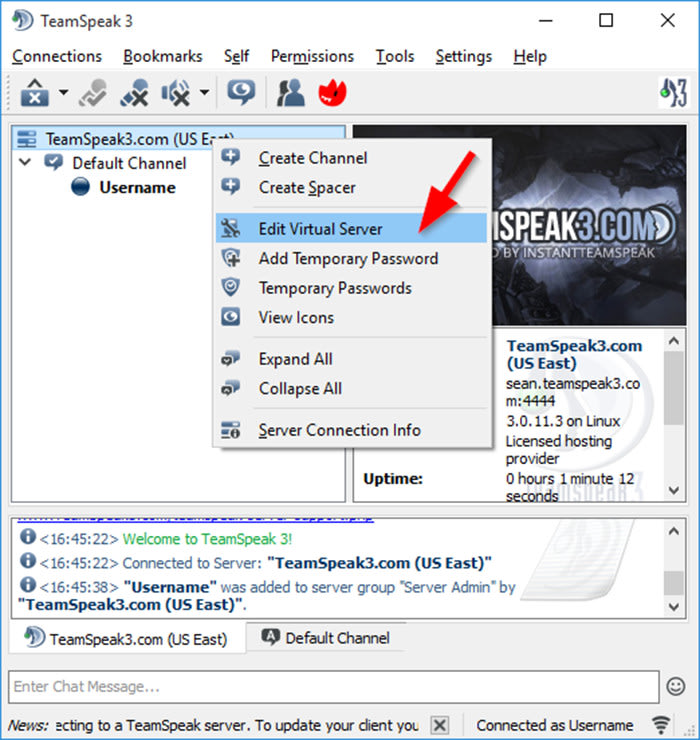Click the Default Channel speech bubble icon
Viewport: 700px width, 740px height.
pyautogui.click(x=53, y=162)
